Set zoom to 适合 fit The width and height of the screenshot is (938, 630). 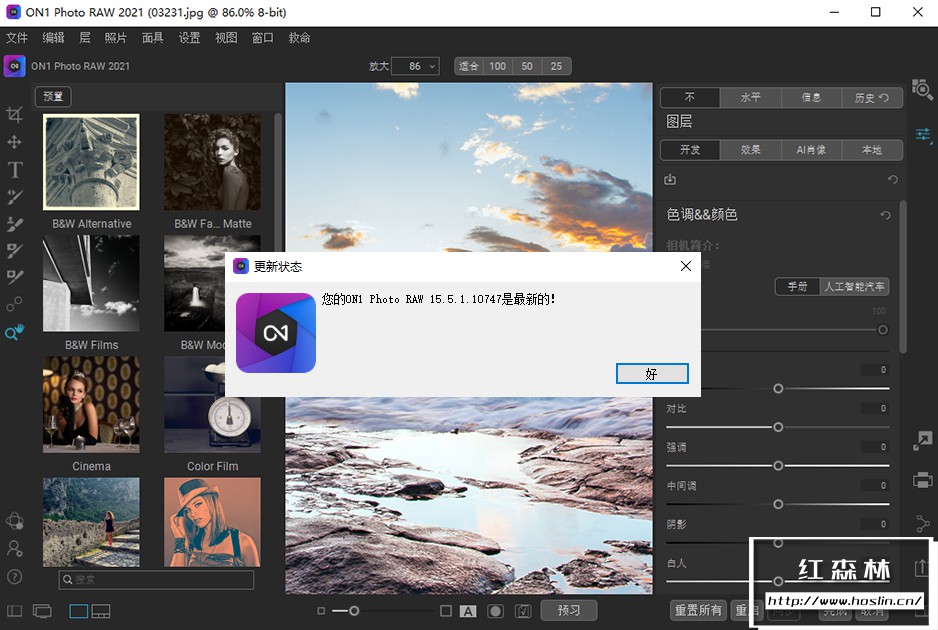(468, 66)
